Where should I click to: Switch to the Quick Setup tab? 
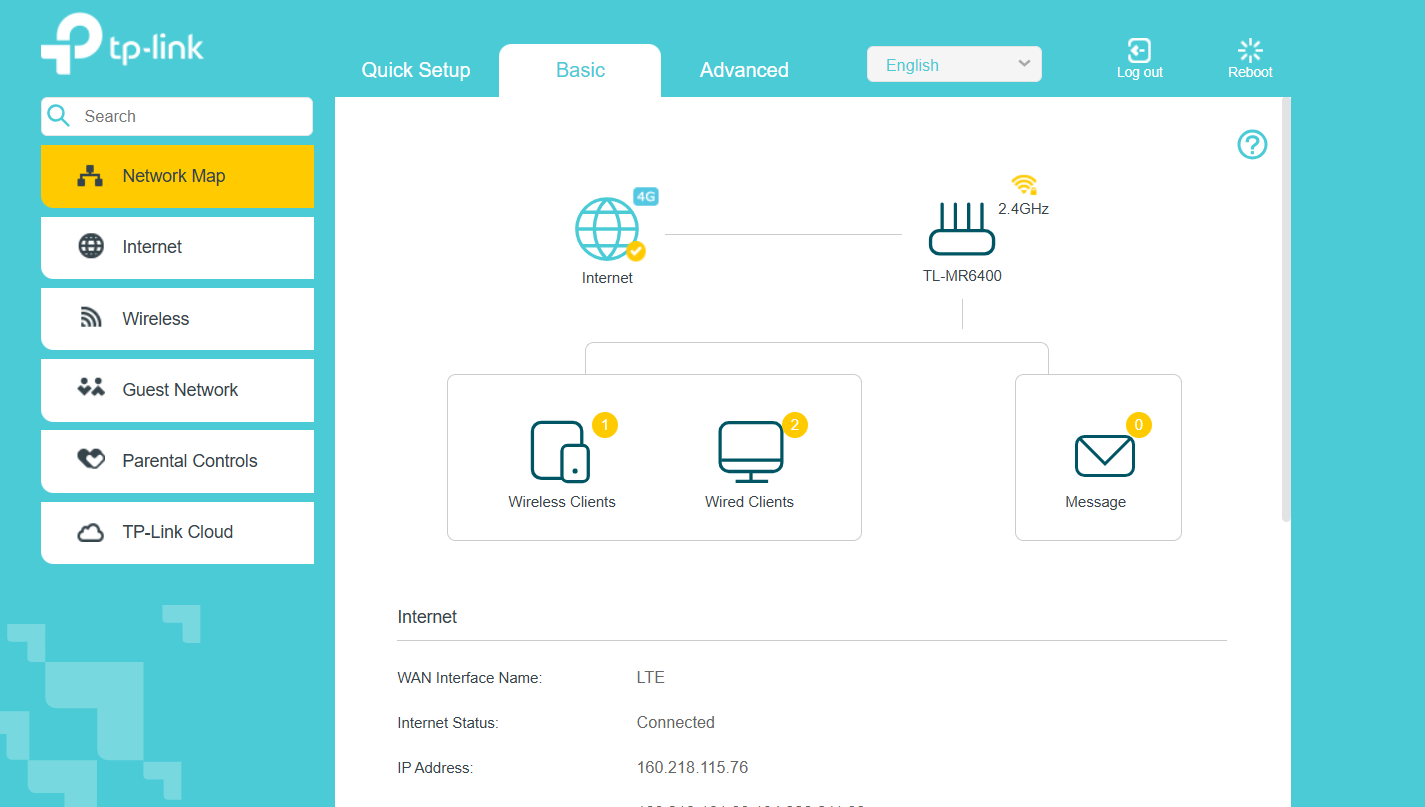click(x=416, y=70)
